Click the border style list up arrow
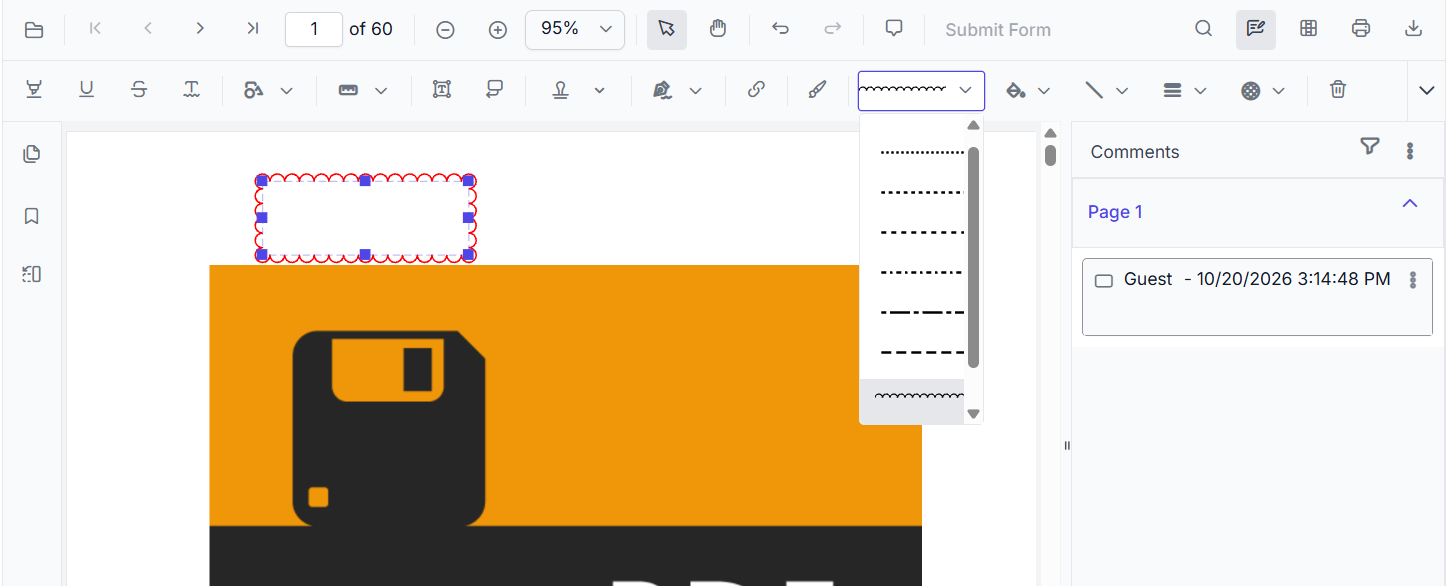 tap(973, 125)
